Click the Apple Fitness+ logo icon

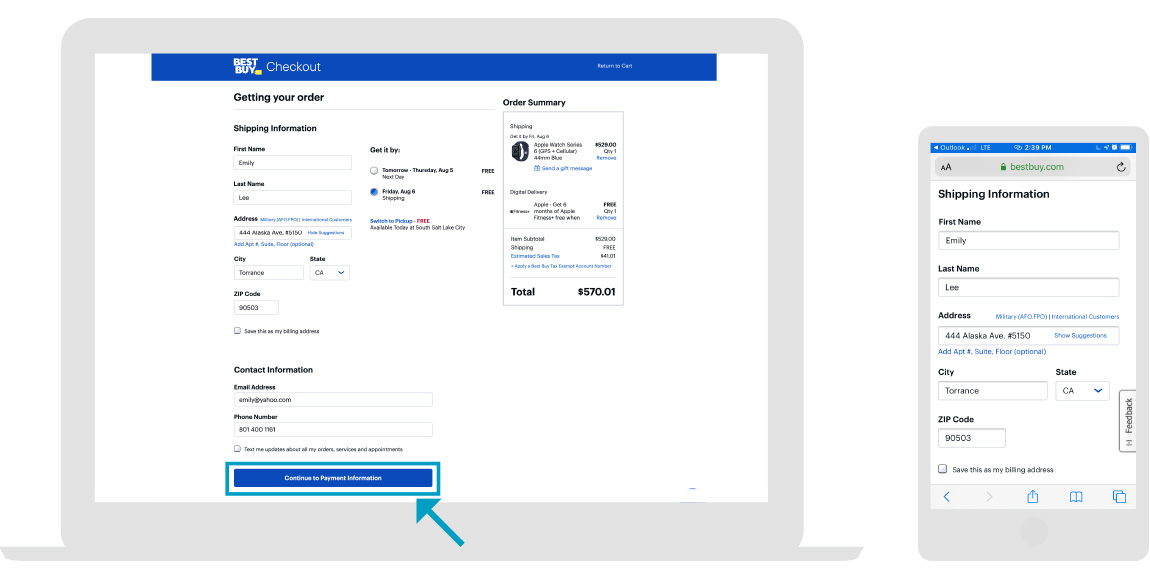(x=520, y=211)
